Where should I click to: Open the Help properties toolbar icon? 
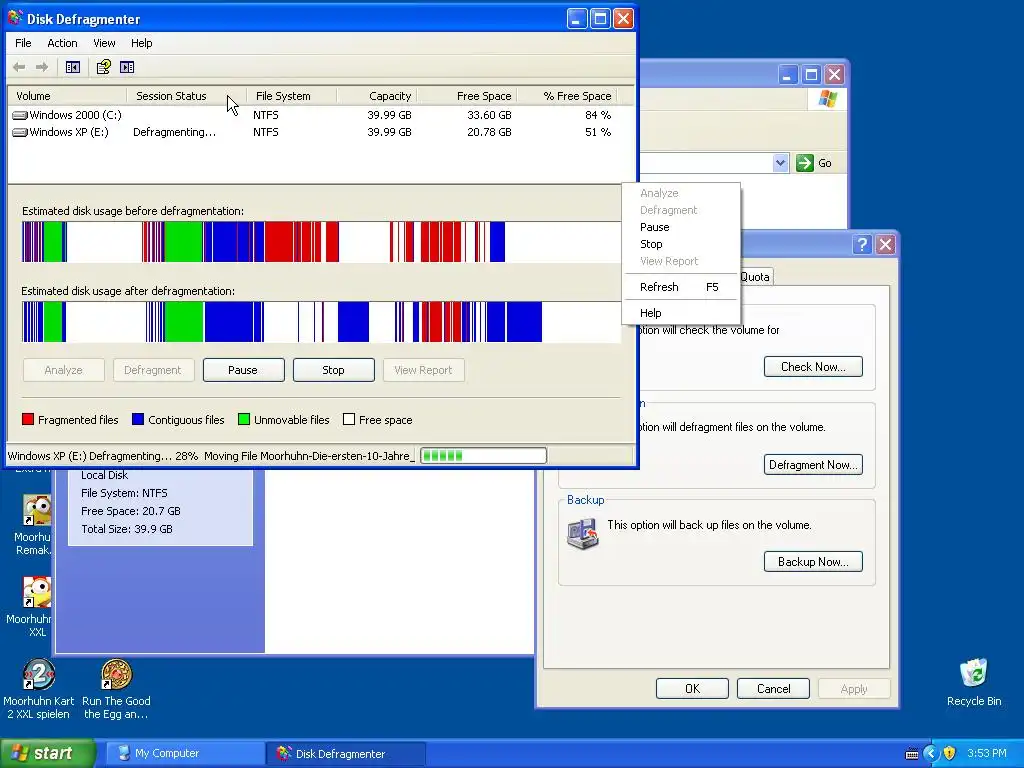(103, 67)
